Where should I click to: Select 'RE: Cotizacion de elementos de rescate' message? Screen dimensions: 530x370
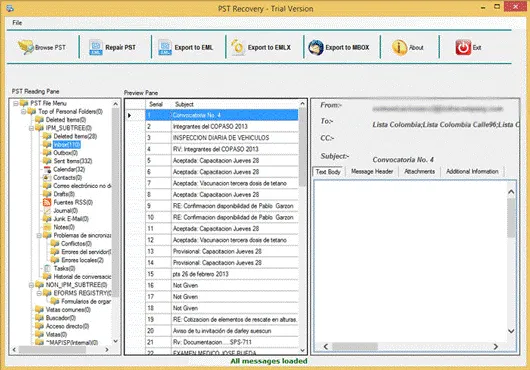(222, 319)
